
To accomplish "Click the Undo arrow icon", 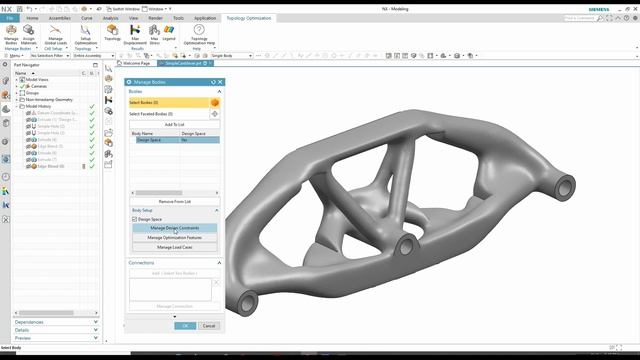I will [29, 9].
